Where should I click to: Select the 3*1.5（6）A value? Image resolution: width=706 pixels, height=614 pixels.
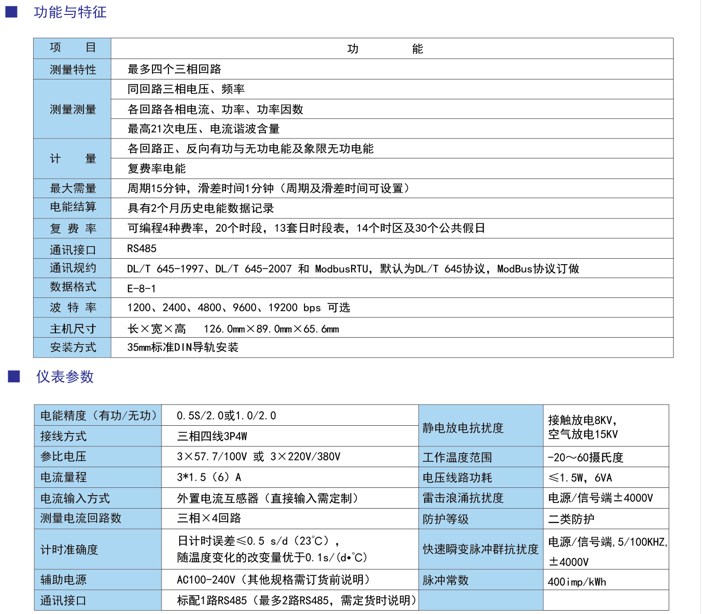pos(209,477)
